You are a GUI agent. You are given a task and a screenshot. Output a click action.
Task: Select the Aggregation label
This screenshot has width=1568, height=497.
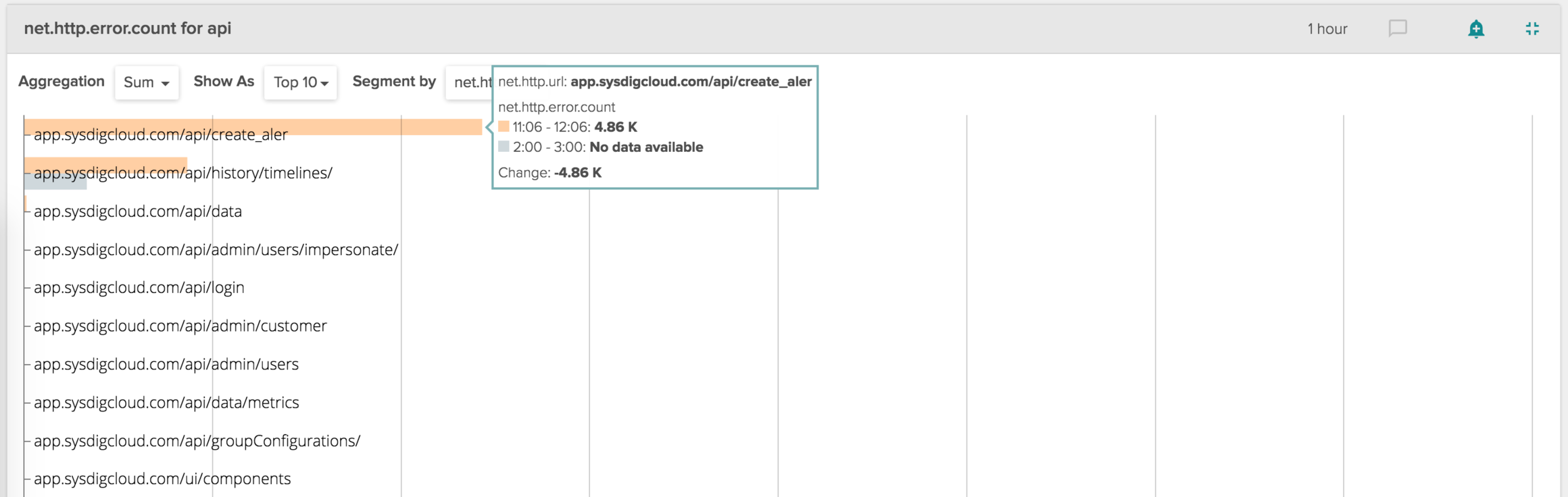coord(62,82)
